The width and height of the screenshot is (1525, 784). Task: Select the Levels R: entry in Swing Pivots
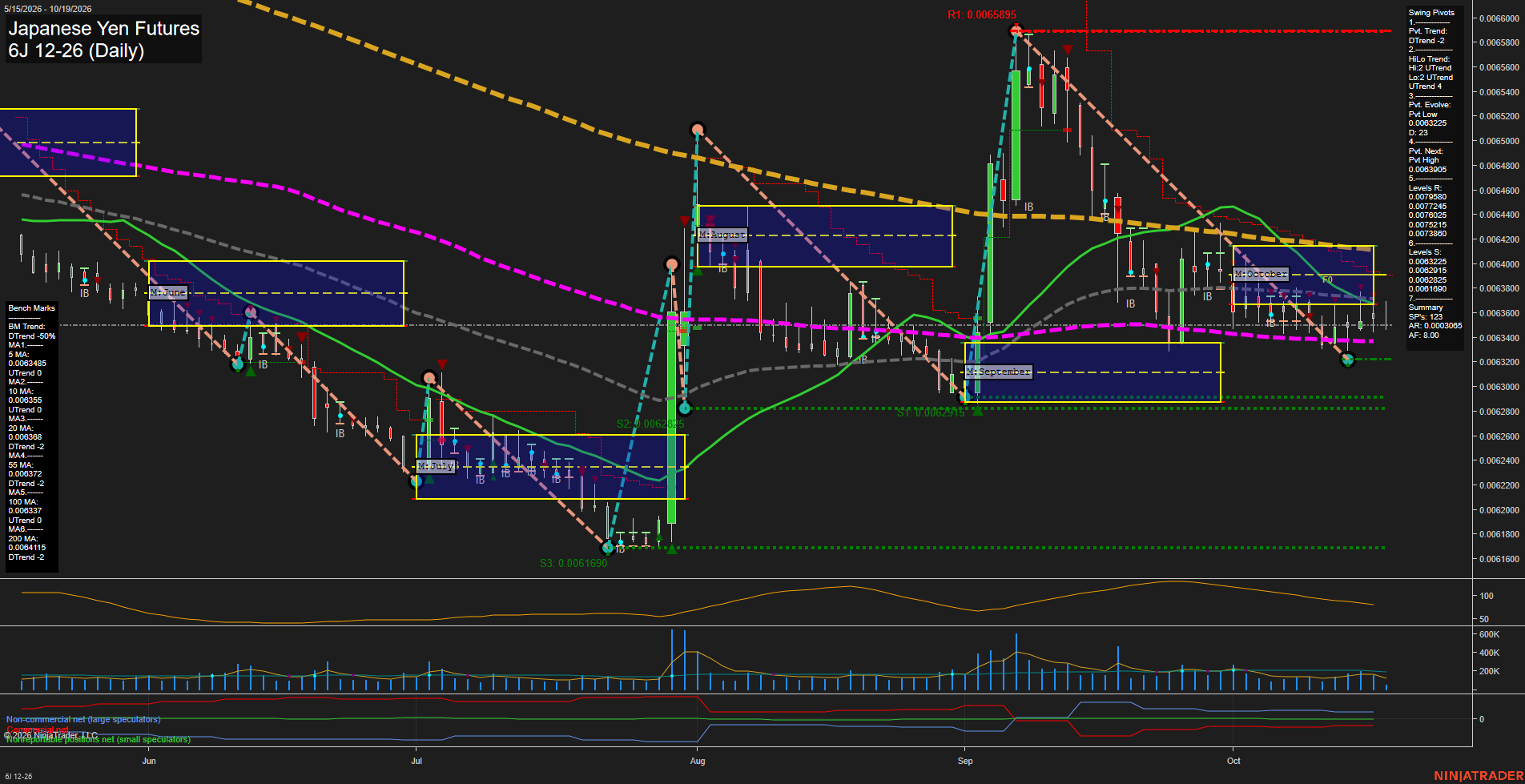tap(1425, 188)
